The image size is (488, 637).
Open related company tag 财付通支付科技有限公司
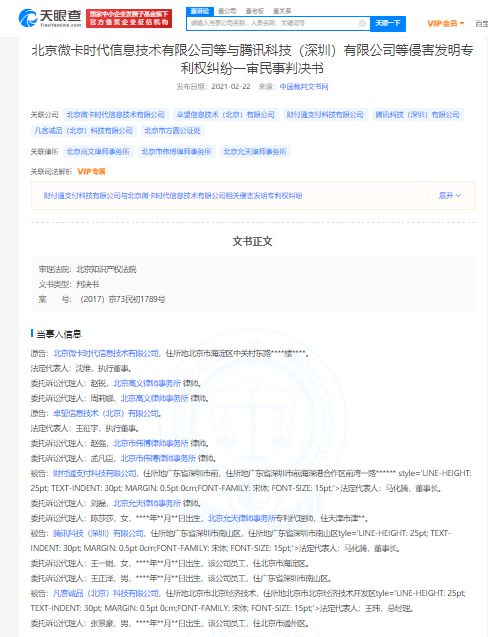[325, 115]
